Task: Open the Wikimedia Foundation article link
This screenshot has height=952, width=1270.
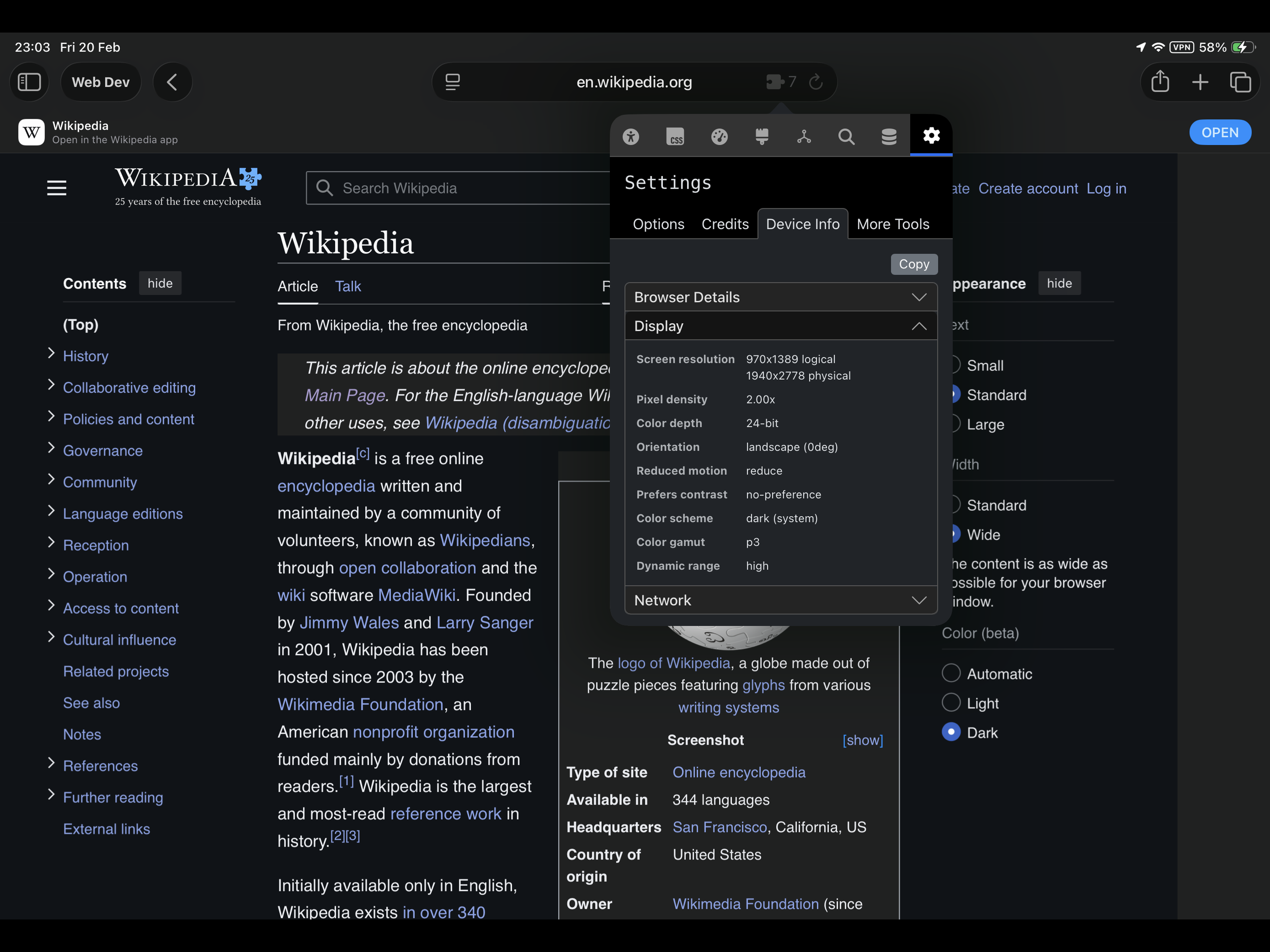Action: click(x=360, y=704)
